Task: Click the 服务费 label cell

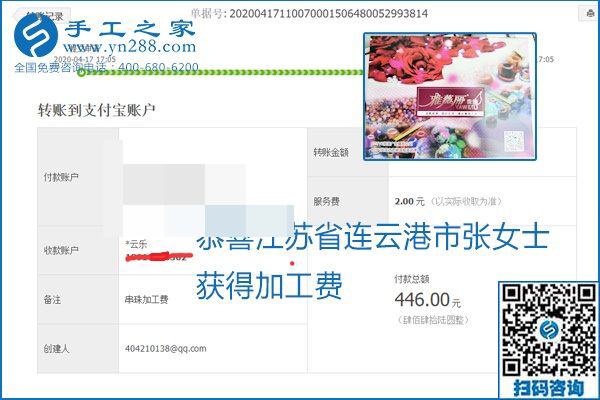Action: (x=347, y=201)
